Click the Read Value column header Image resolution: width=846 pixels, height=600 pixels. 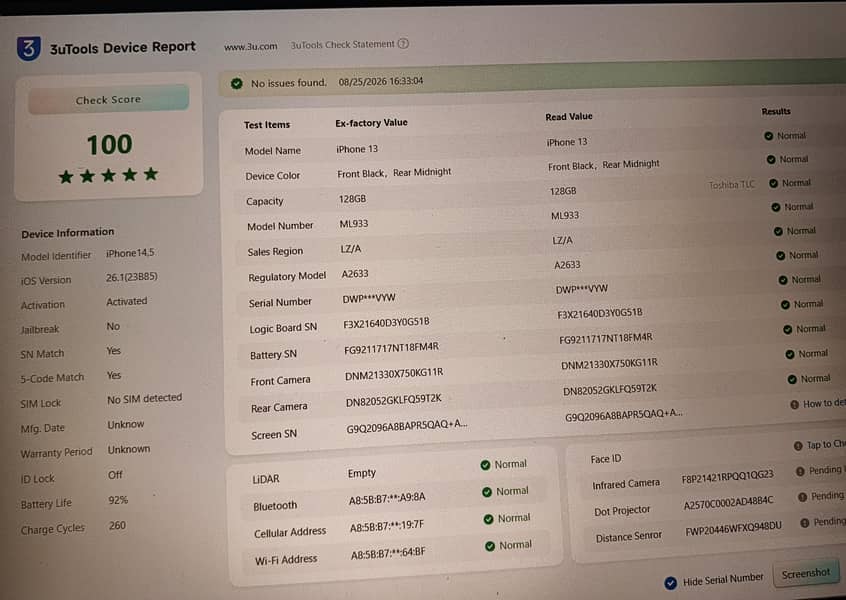[x=569, y=116]
